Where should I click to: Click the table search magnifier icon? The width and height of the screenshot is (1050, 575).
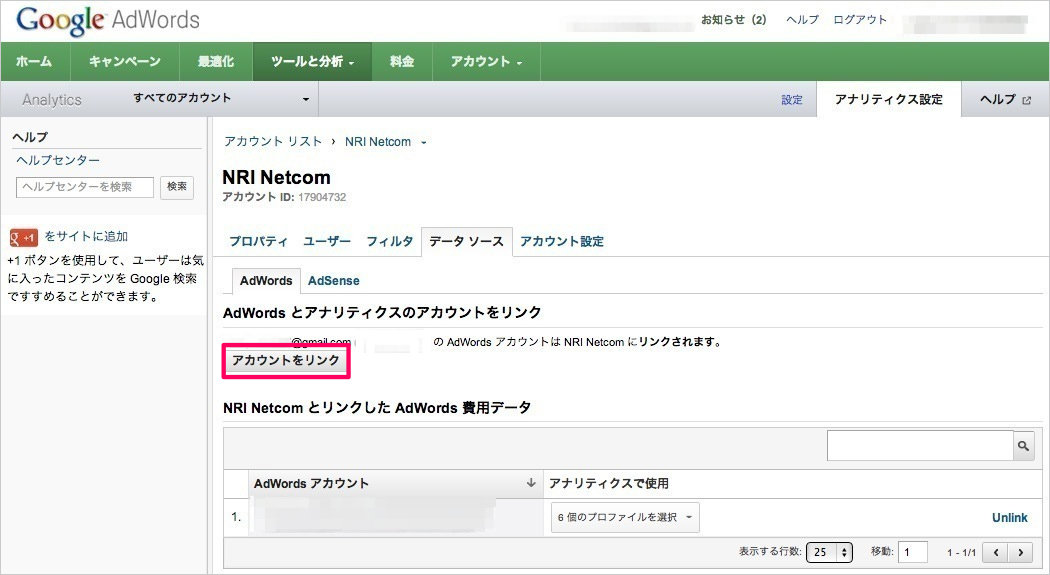pyautogui.click(x=1023, y=446)
